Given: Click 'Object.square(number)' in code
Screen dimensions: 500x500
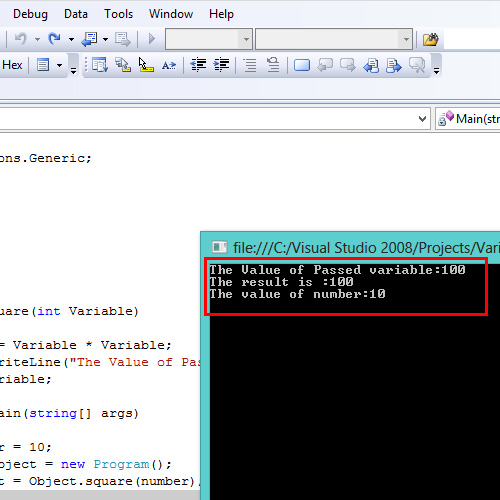Looking at the screenshot, I should click(x=112, y=481).
